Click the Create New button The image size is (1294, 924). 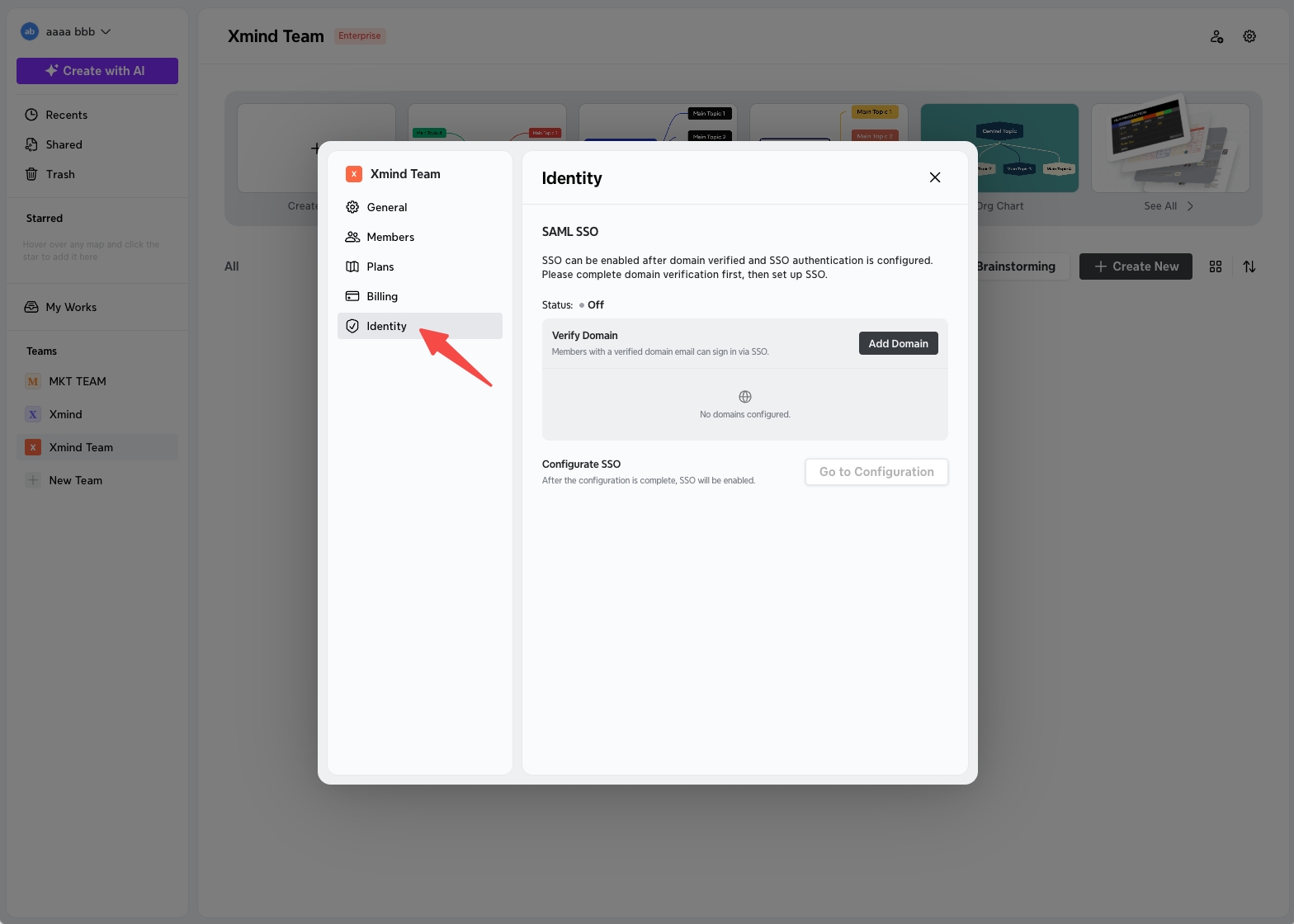click(1136, 266)
